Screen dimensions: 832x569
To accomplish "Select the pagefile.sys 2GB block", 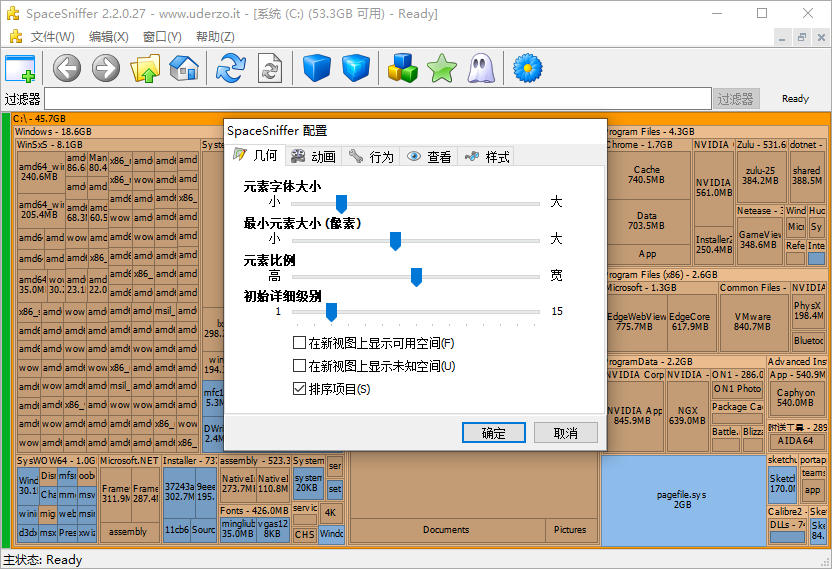I will [x=682, y=500].
